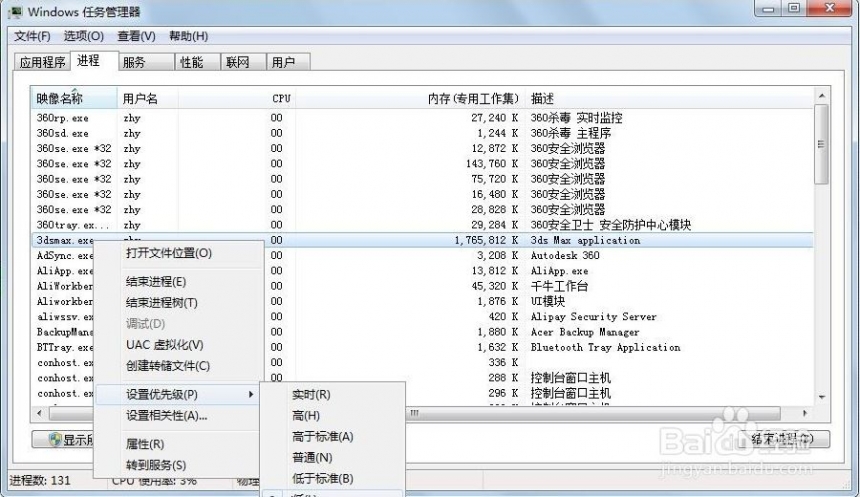The width and height of the screenshot is (860, 497).
Task: Switch to the 联网 tab
Action: (243, 62)
